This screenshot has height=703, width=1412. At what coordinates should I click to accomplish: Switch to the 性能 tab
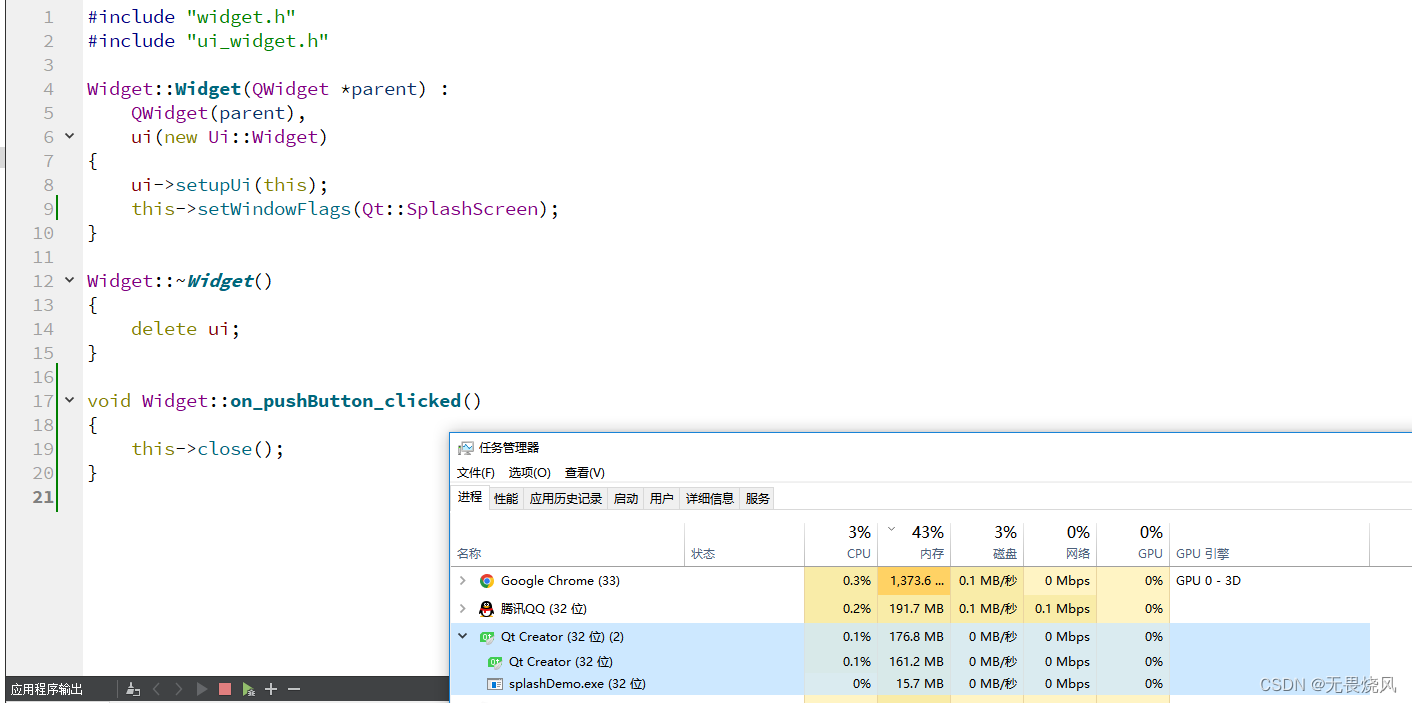click(505, 498)
